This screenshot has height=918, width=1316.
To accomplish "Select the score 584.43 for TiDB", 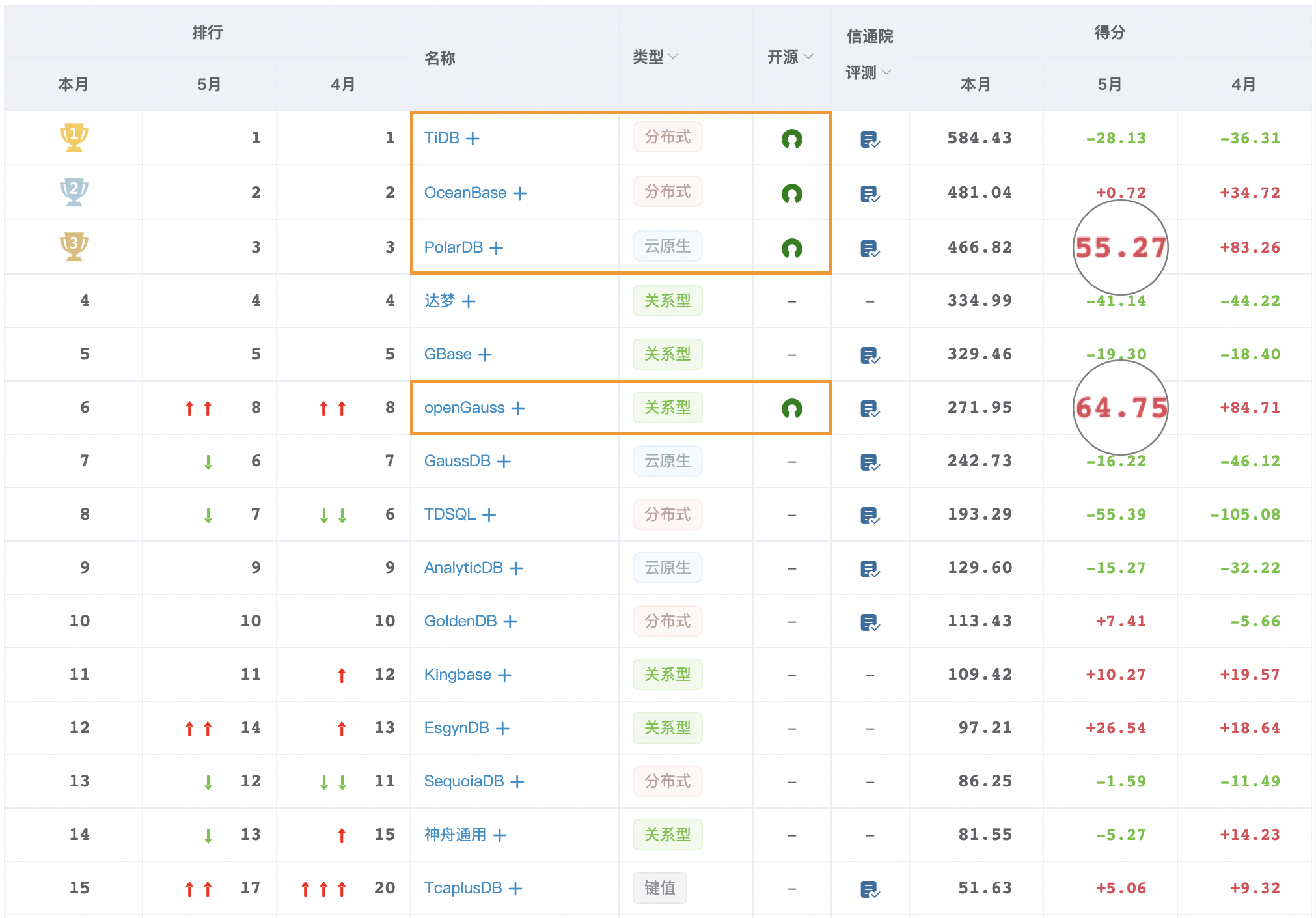I will tap(980, 138).
